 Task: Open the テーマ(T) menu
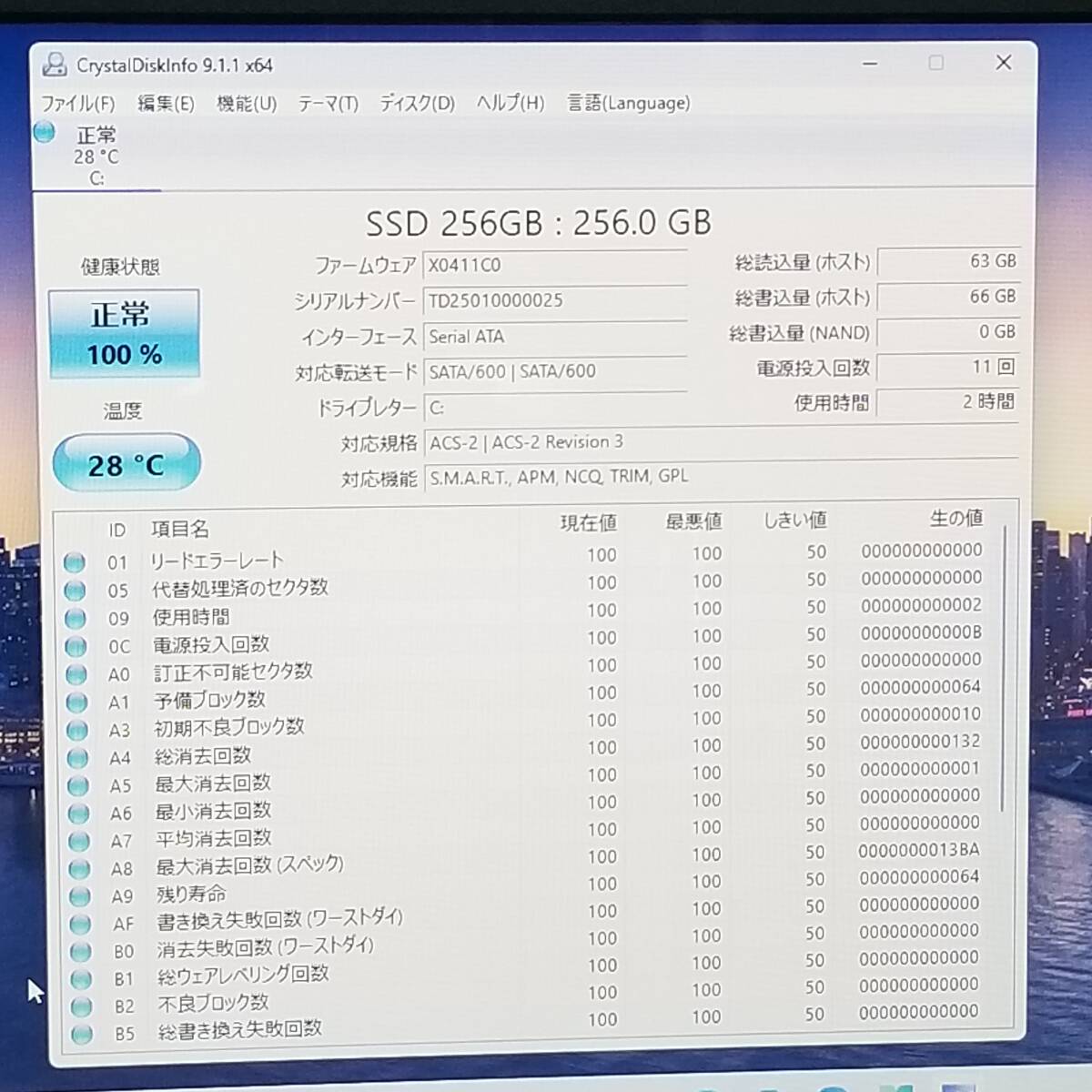[x=329, y=103]
